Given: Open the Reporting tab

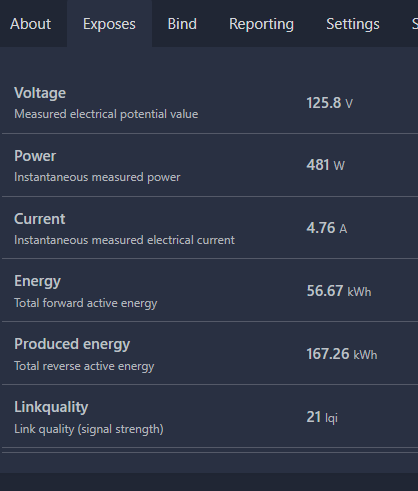Looking at the screenshot, I should (x=261, y=24).
